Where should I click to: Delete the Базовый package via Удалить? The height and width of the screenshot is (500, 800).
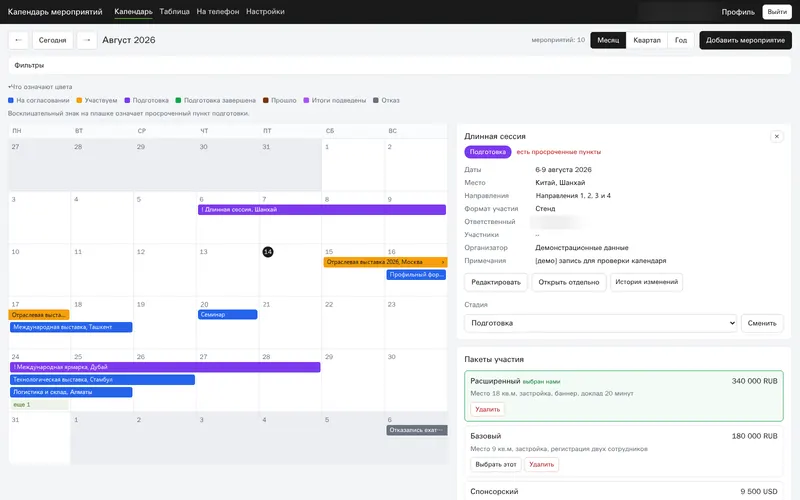pos(541,464)
